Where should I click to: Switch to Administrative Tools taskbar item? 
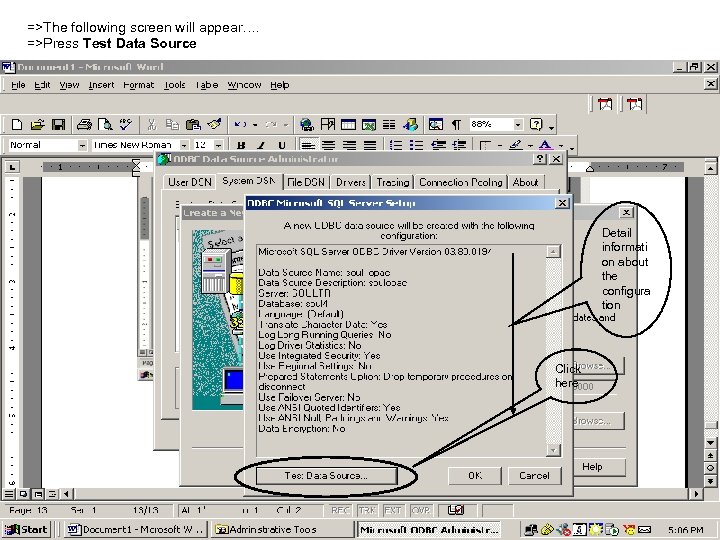280,529
